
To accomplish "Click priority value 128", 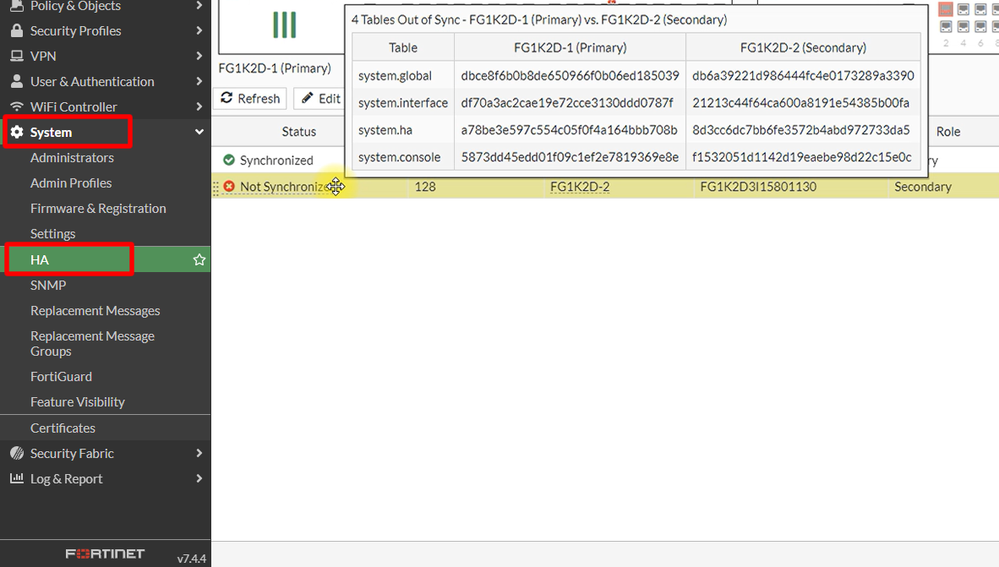I will [425, 187].
